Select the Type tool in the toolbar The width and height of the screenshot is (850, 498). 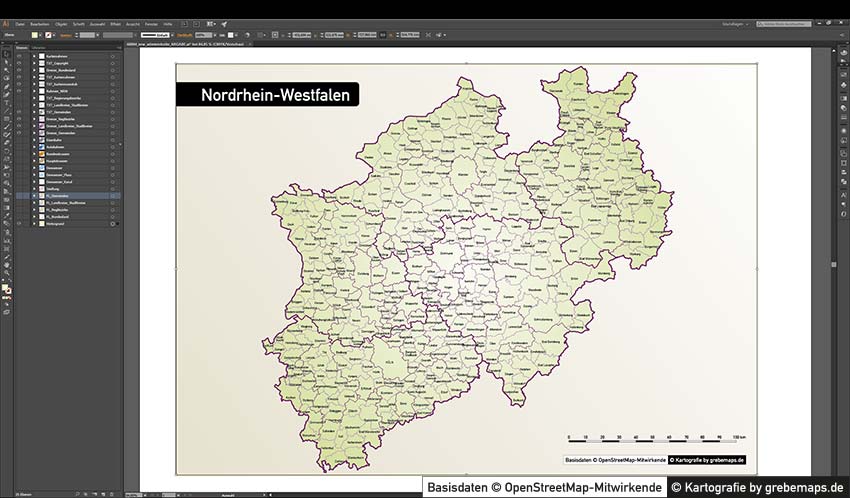click(6, 103)
